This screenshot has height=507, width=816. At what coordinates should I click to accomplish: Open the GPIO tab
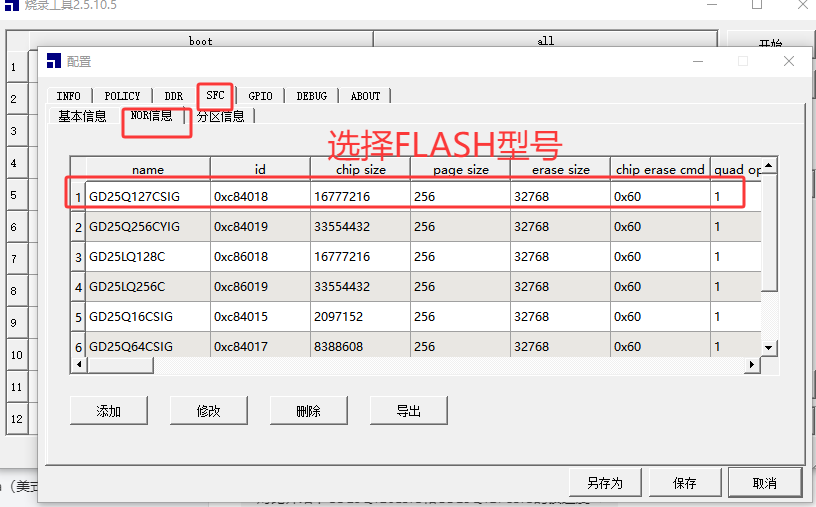click(260, 96)
